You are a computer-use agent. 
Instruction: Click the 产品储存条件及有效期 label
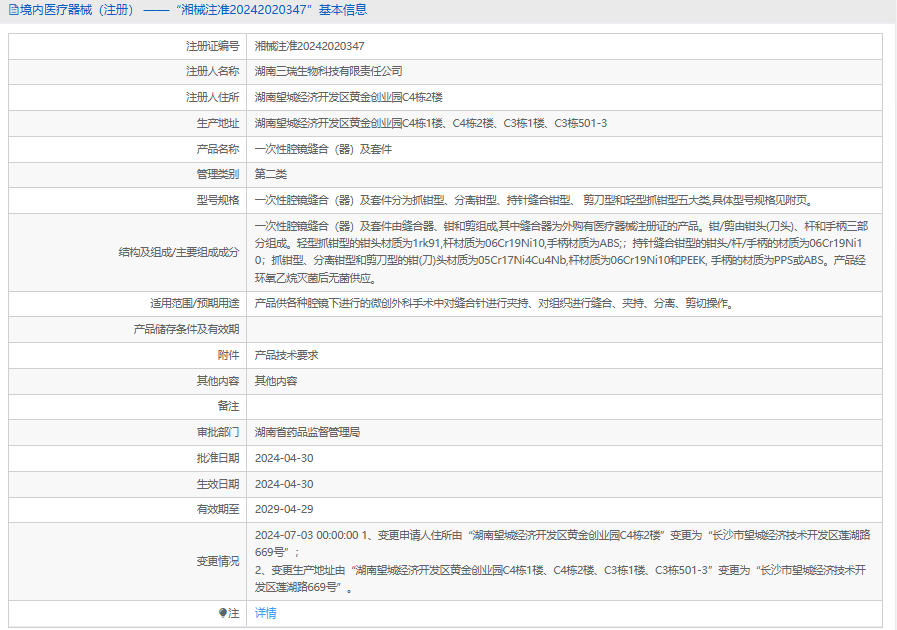tap(186, 330)
